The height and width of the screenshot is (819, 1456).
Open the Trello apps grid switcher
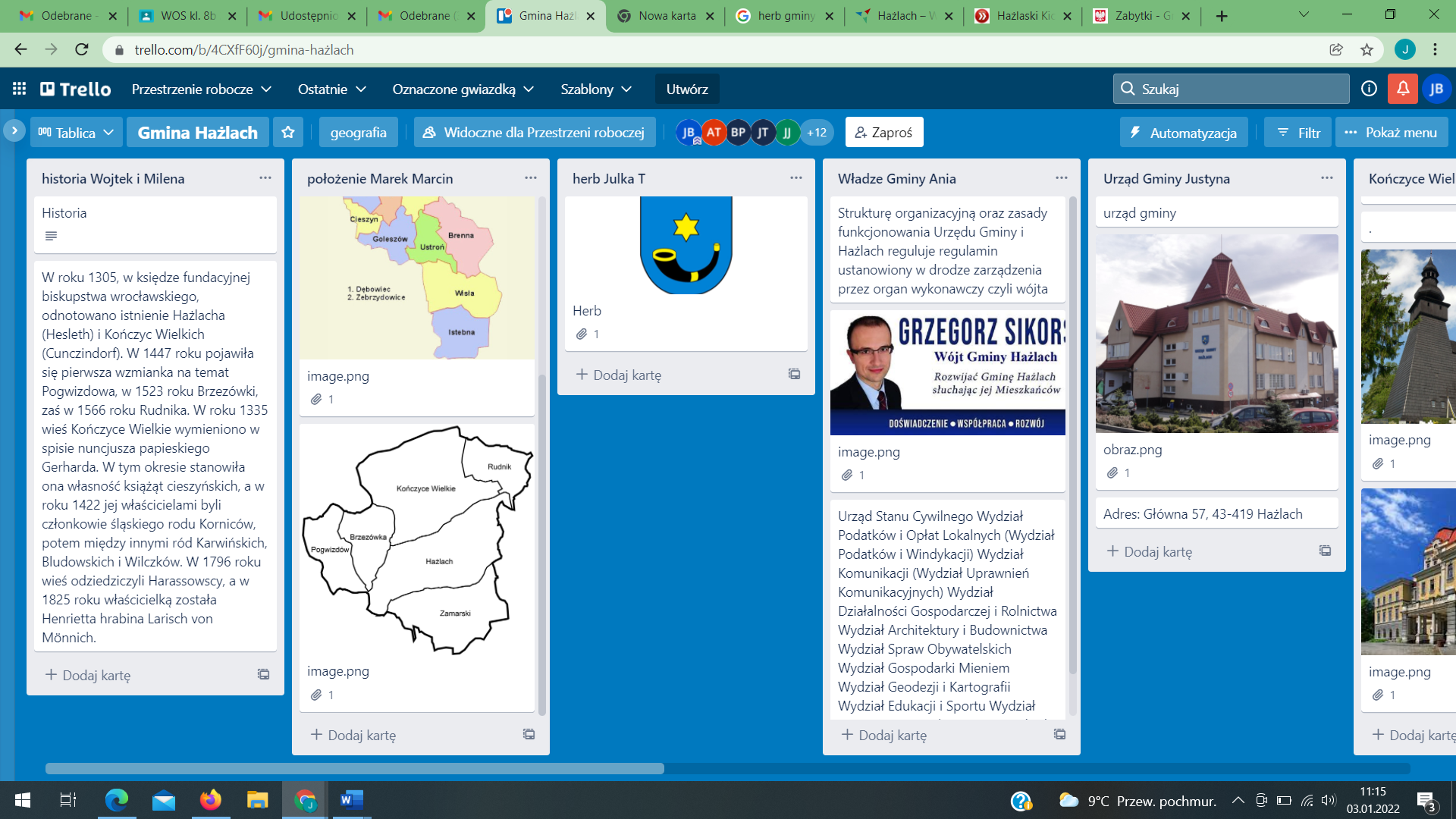(x=20, y=89)
